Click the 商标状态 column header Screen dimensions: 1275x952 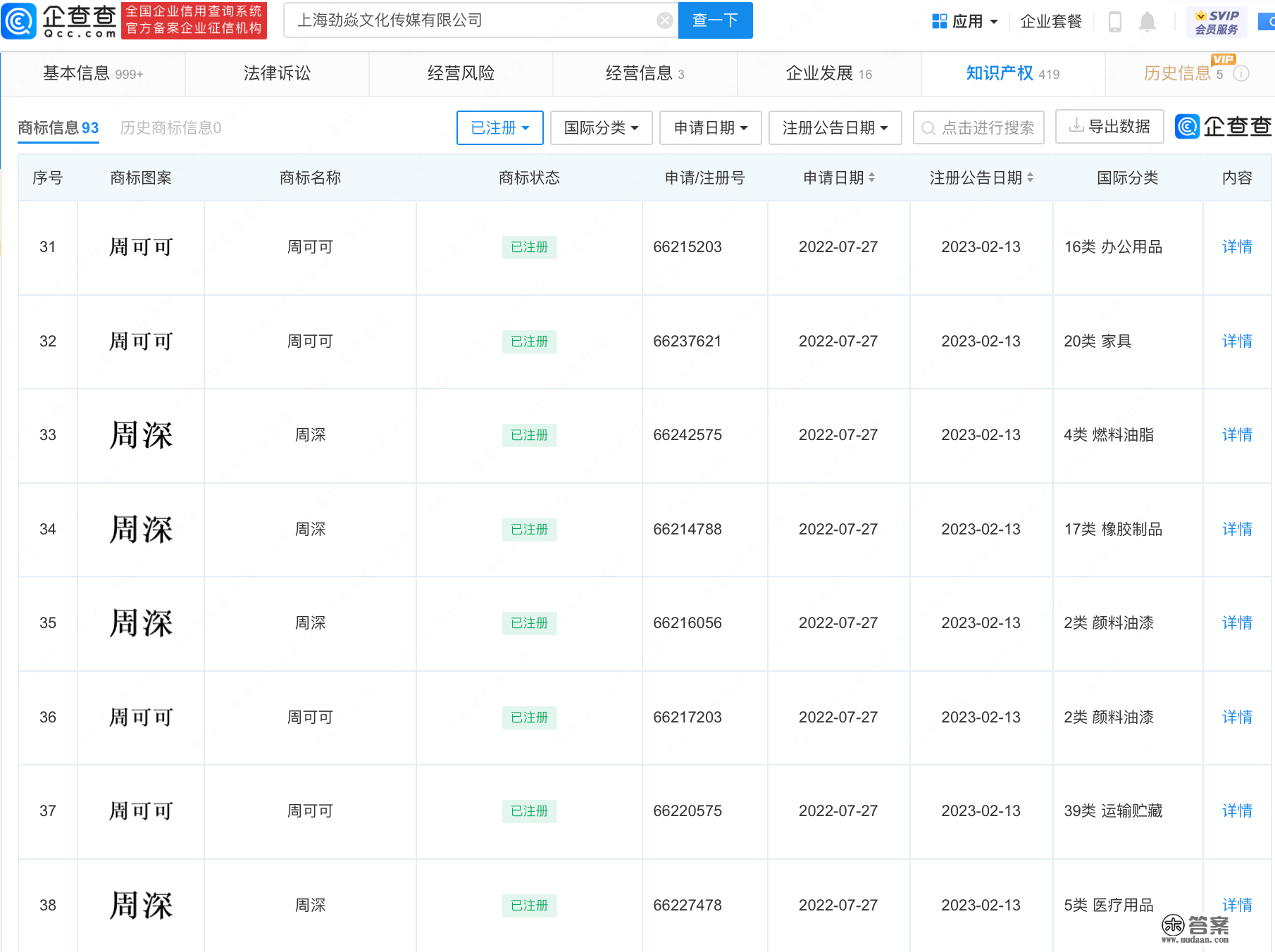pos(529,178)
